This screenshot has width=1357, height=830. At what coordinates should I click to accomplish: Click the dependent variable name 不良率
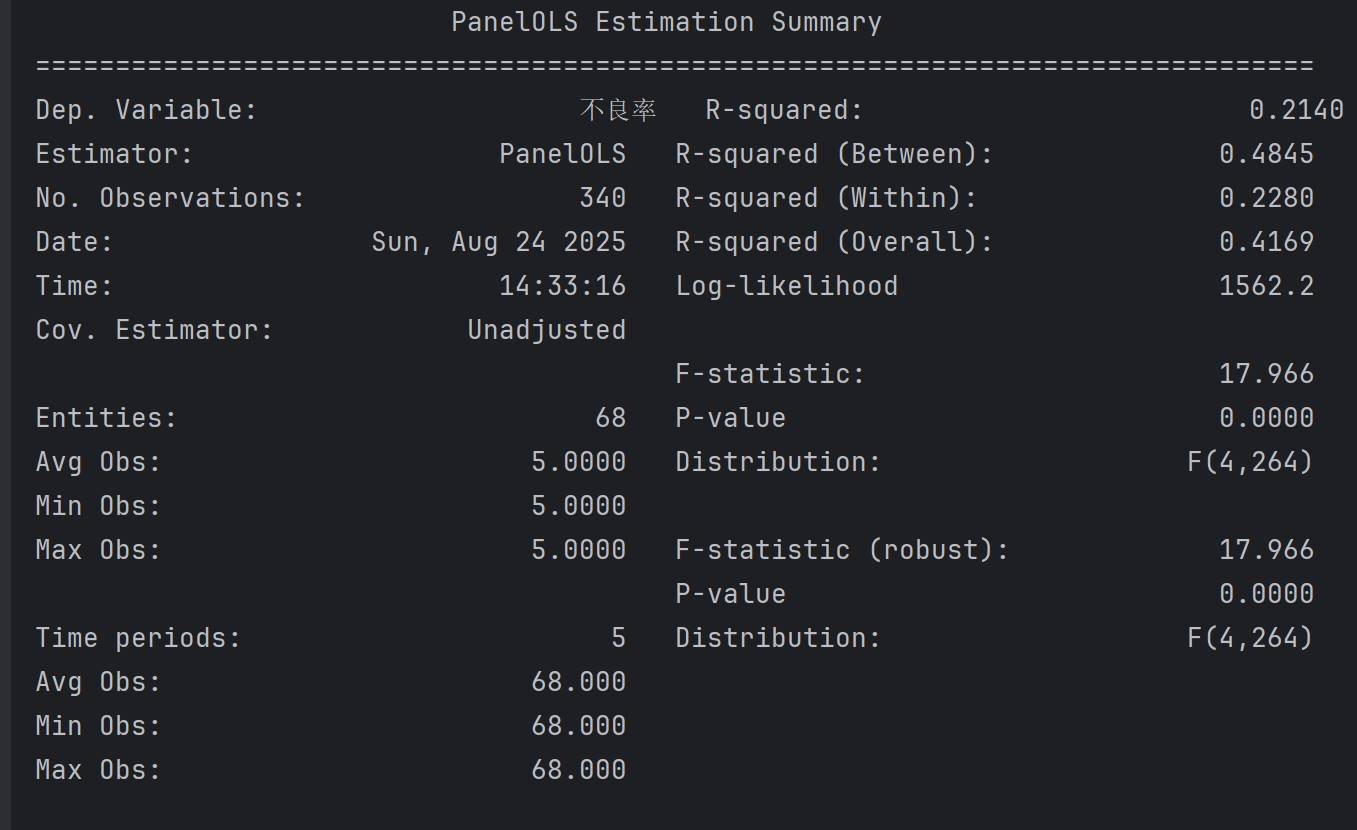617,110
